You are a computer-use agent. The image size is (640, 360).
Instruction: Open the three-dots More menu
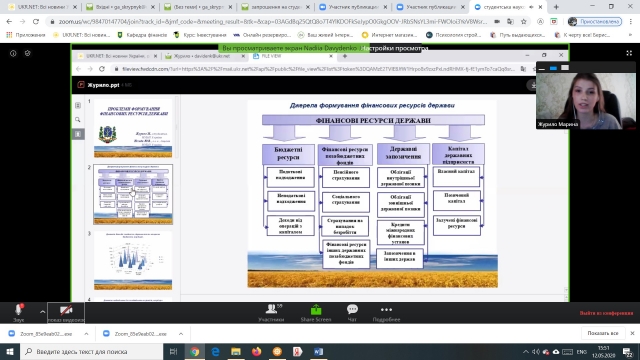click(386, 313)
